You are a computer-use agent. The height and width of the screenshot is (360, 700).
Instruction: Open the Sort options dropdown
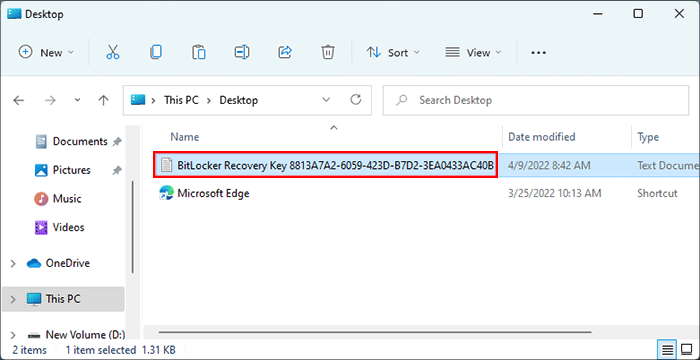pyautogui.click(x=393, y=53)
